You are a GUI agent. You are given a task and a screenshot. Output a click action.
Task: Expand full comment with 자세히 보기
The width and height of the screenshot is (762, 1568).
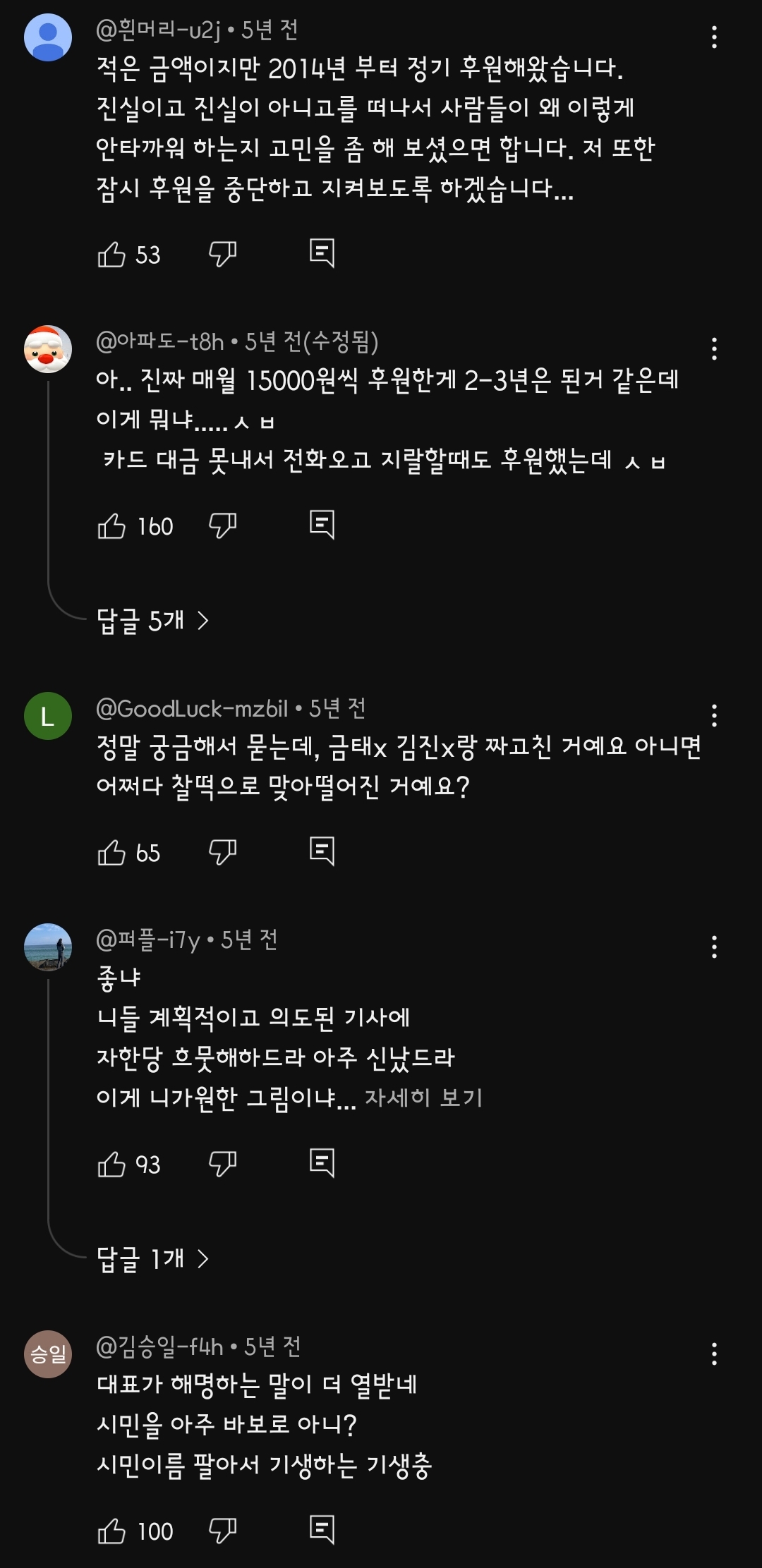(x=423, y=1098)
